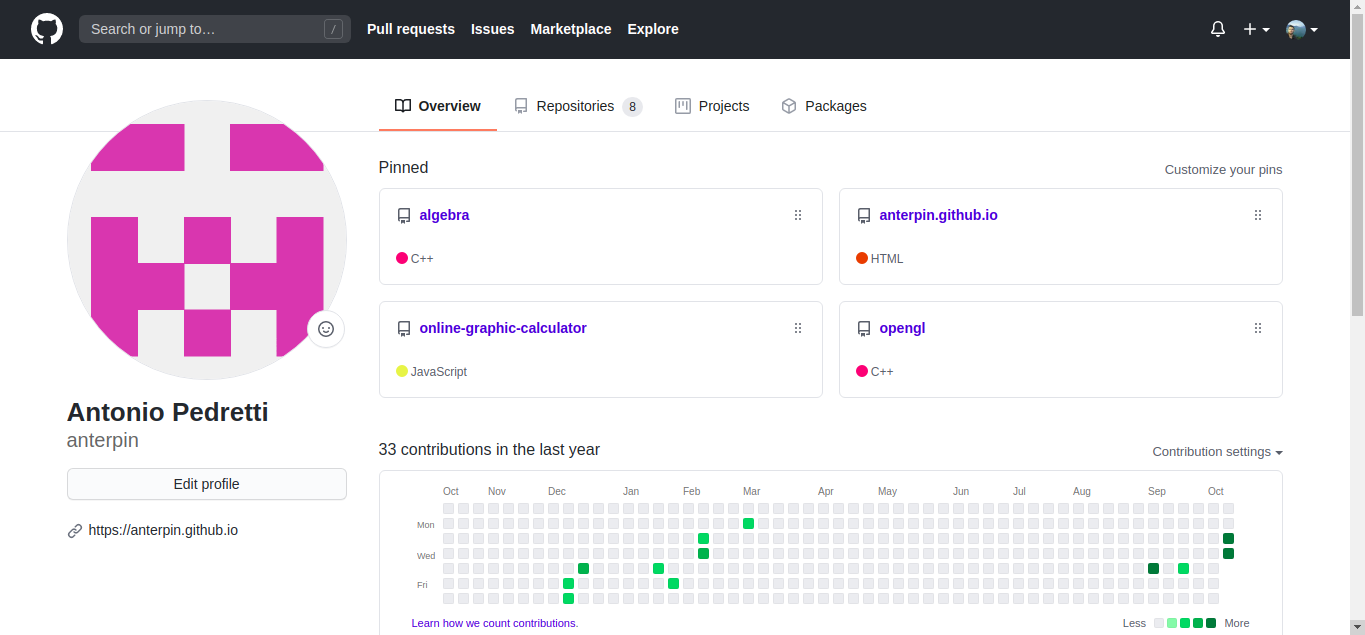Click the repo icon beside algebra
Image resolution: width=1365 pixels, height=635 pixels.
[404, 216]
